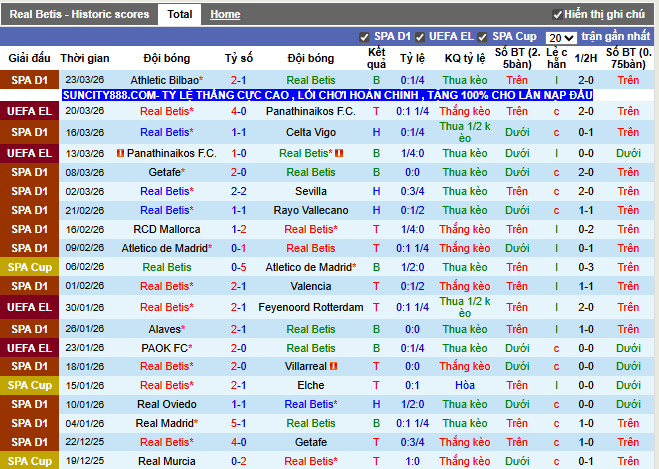Open Rayo Vallecano team link
Image resolution: width=659 pixels, height=469 pixels.
(311, 210)
